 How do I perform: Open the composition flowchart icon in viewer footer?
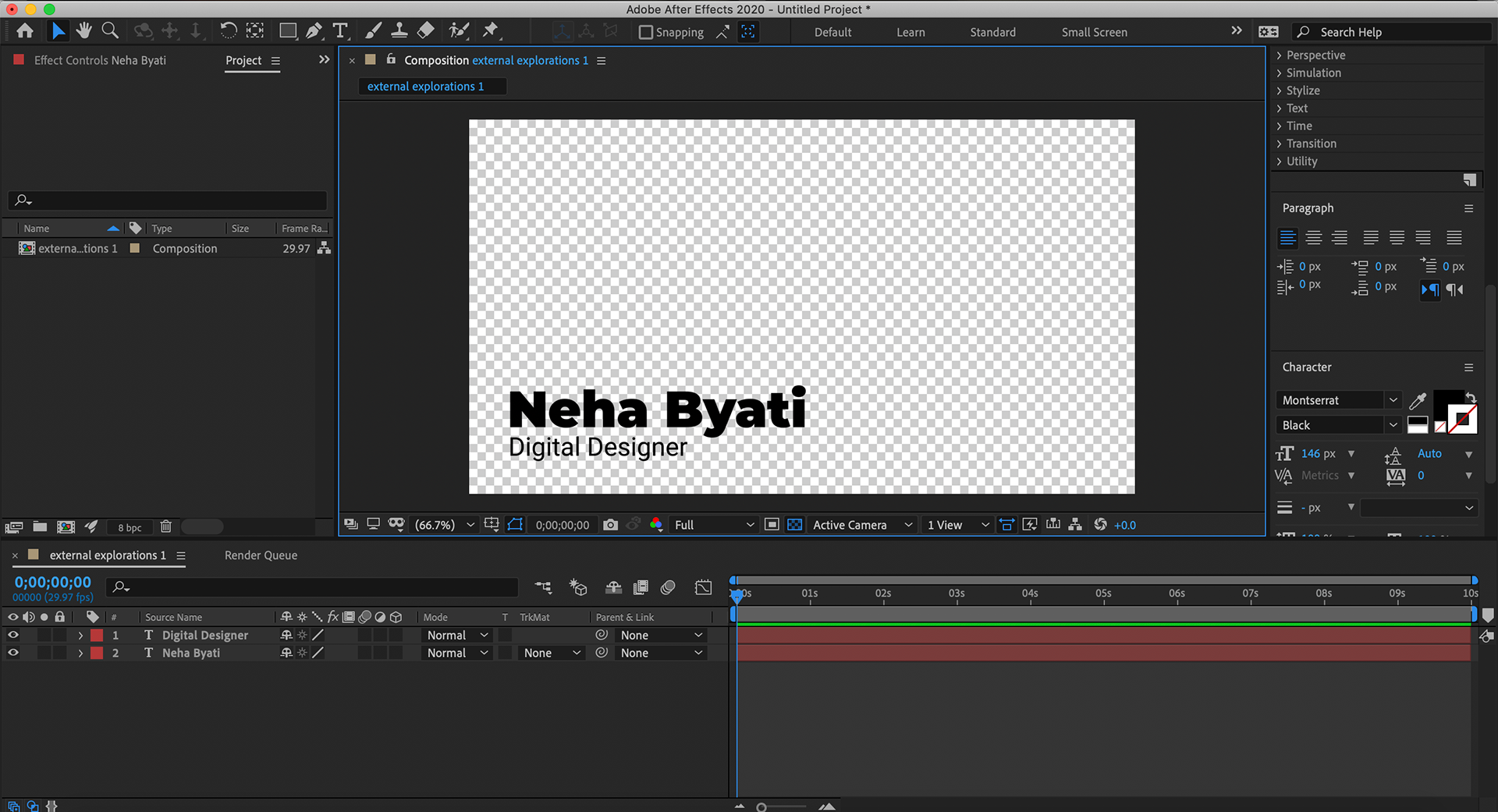tap(1075, 525)
